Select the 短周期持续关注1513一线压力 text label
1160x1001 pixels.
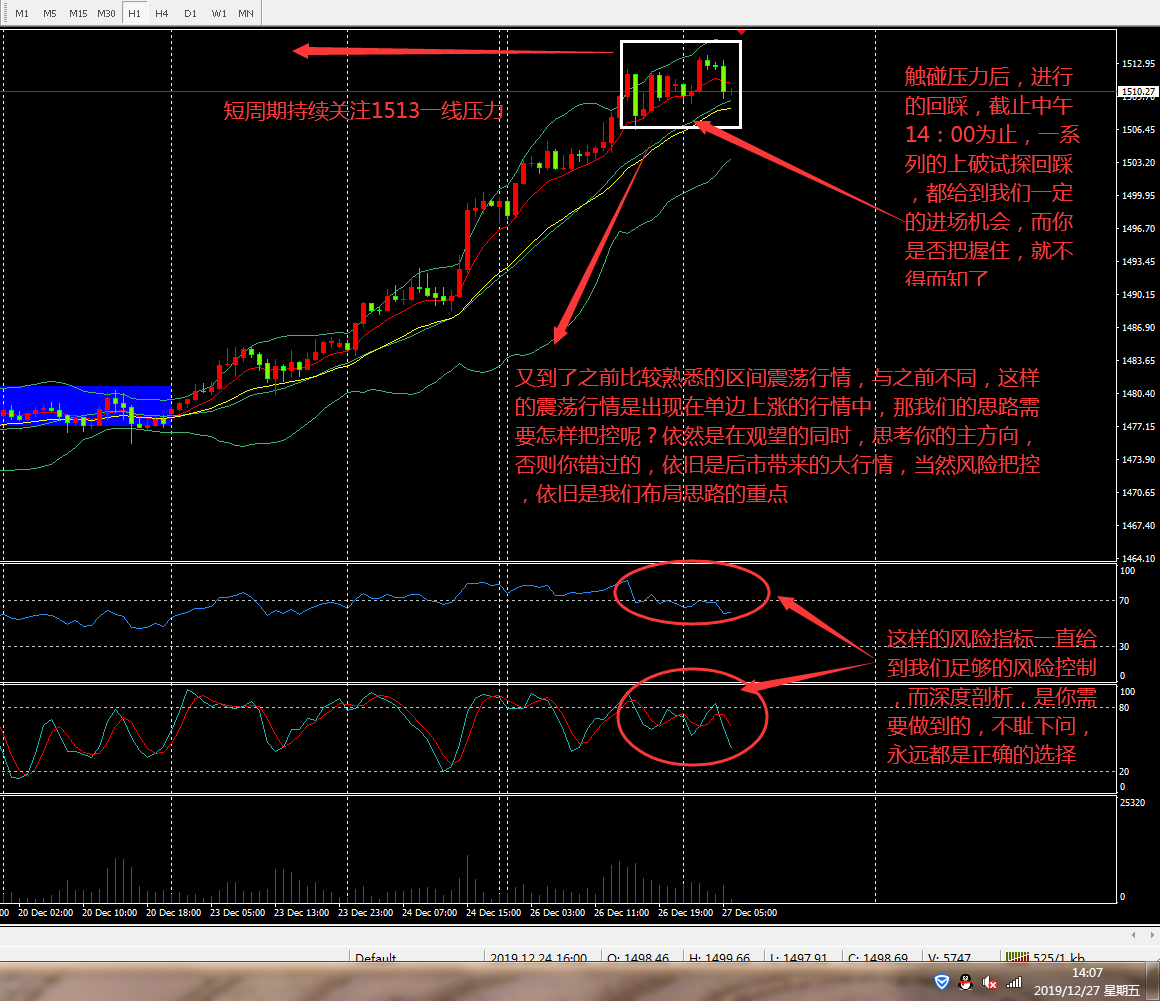(363, 111)
